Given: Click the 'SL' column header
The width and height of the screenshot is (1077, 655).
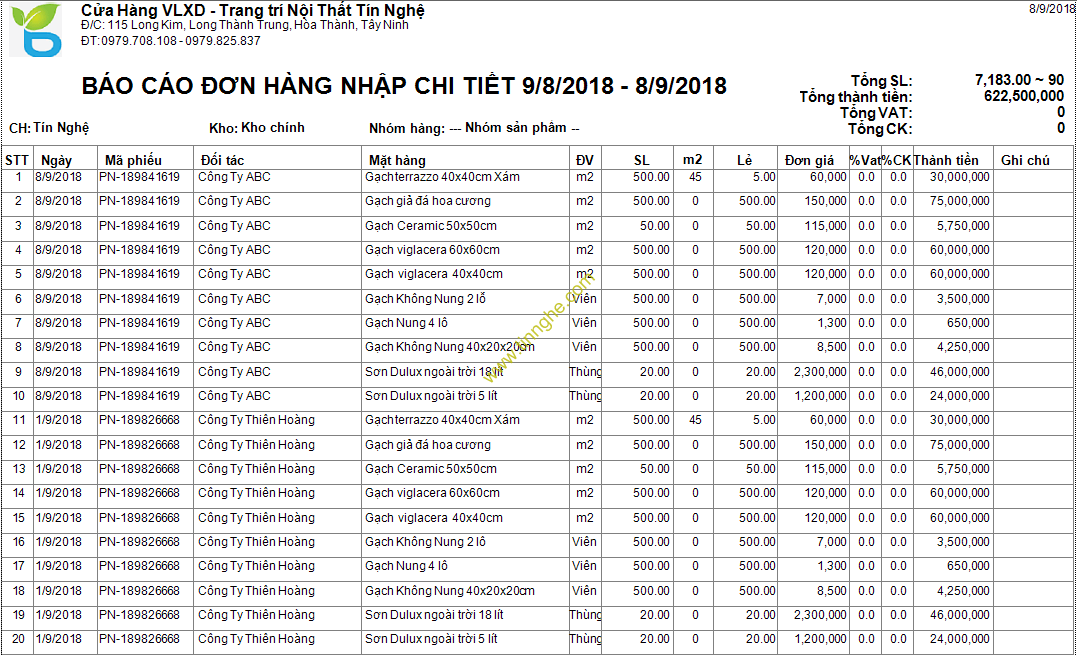Looking at the screenshot, I should [642, 160].
